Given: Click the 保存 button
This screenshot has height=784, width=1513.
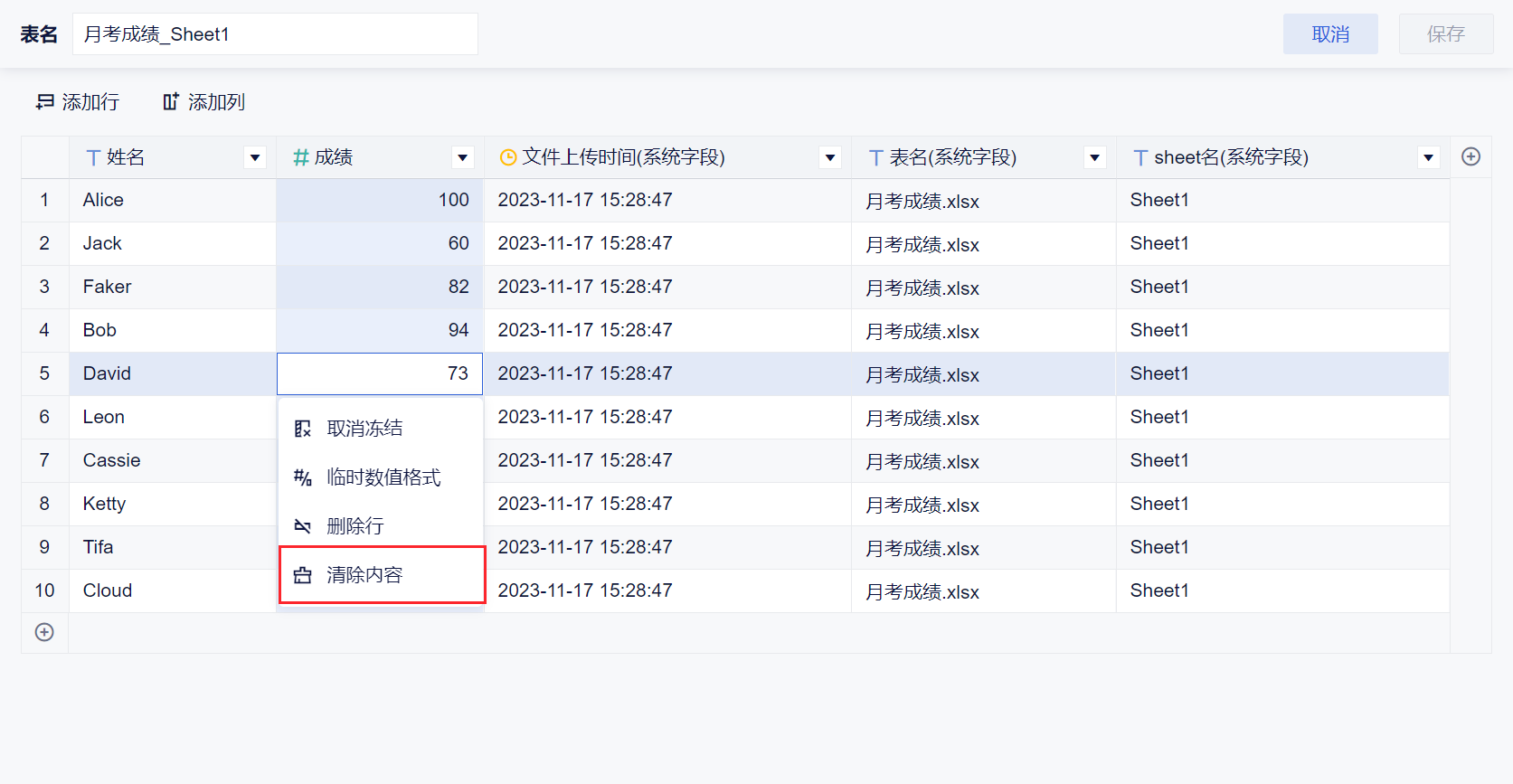Looking at the screenshot, I should tap(1446, 33).
